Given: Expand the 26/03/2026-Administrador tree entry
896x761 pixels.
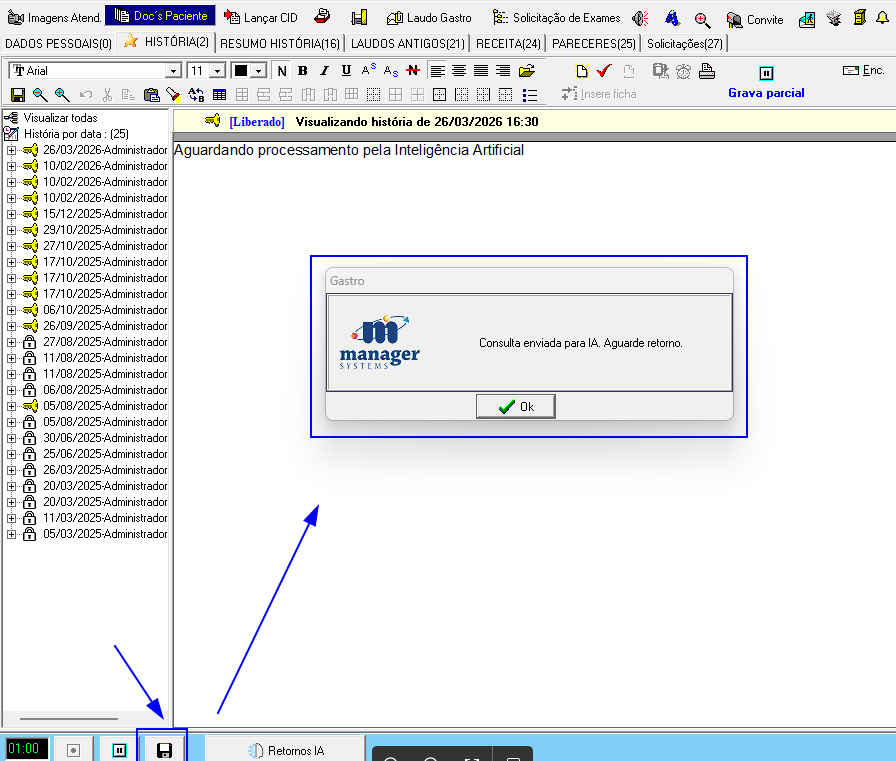Looking at the screenshot, I should [x=11, y=150].
